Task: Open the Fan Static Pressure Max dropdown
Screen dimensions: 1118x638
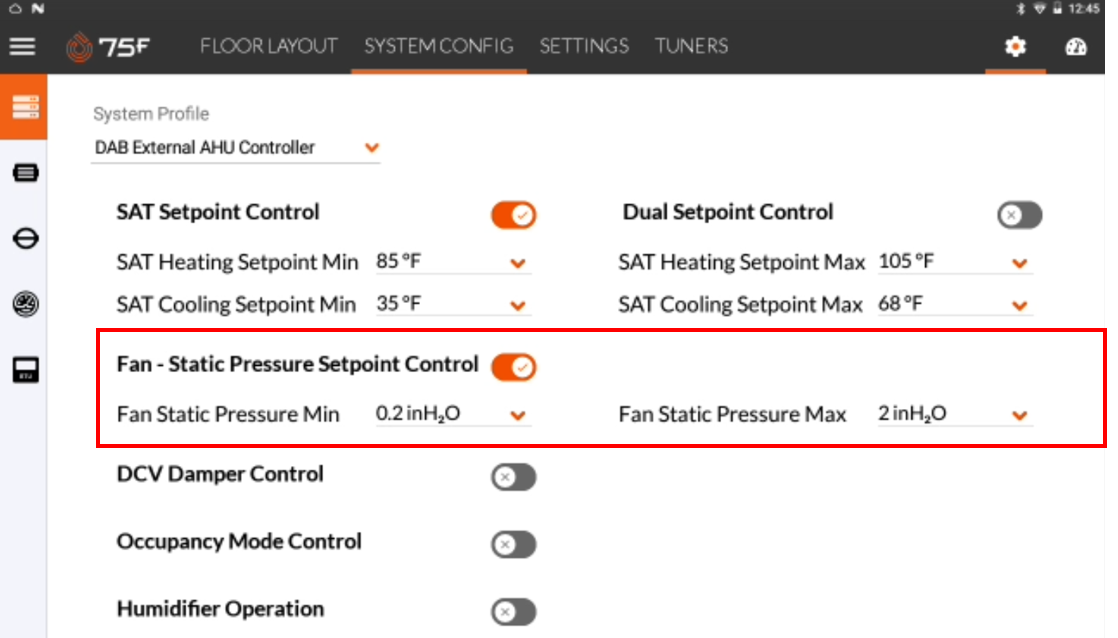Action: (x=1018, y=414)
